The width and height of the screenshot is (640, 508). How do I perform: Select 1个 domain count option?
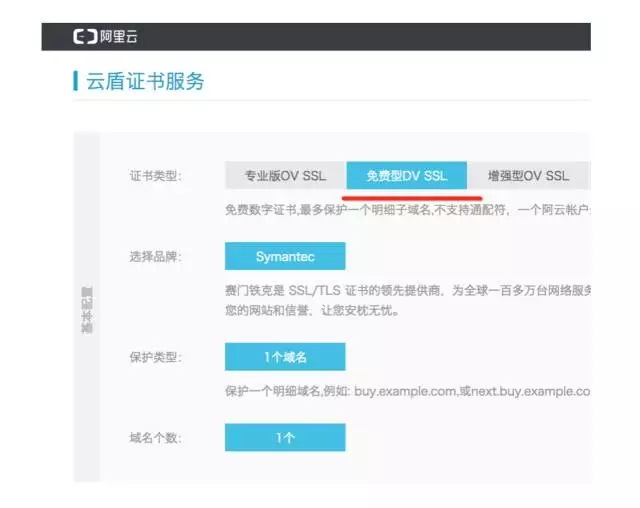285,437
